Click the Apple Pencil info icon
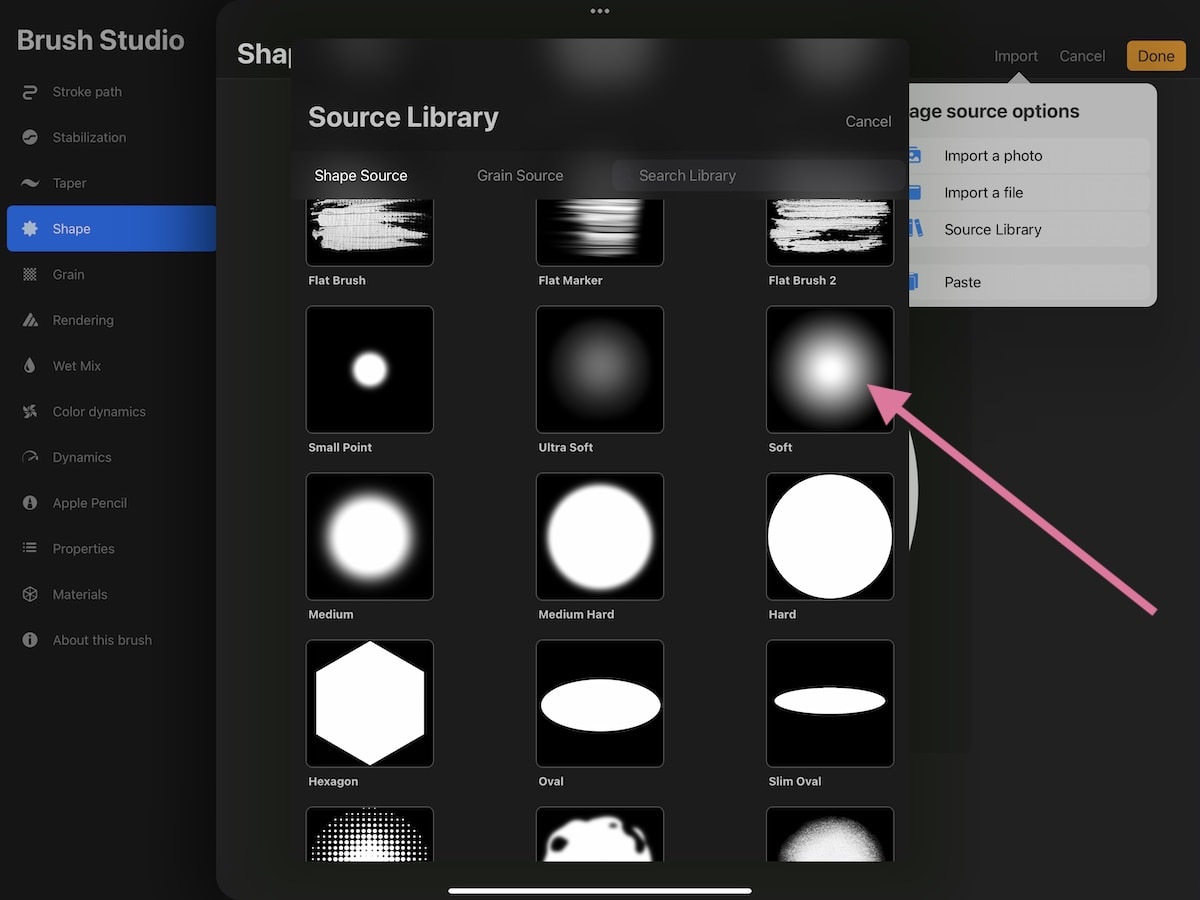The height and width of the screenshot is (900, 1200). click(30, 503)
